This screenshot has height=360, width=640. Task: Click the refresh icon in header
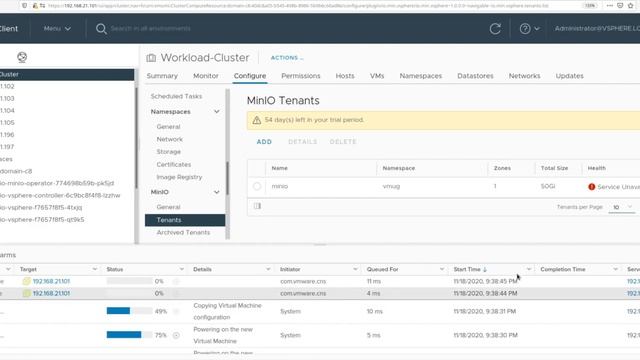click(495, 29)
